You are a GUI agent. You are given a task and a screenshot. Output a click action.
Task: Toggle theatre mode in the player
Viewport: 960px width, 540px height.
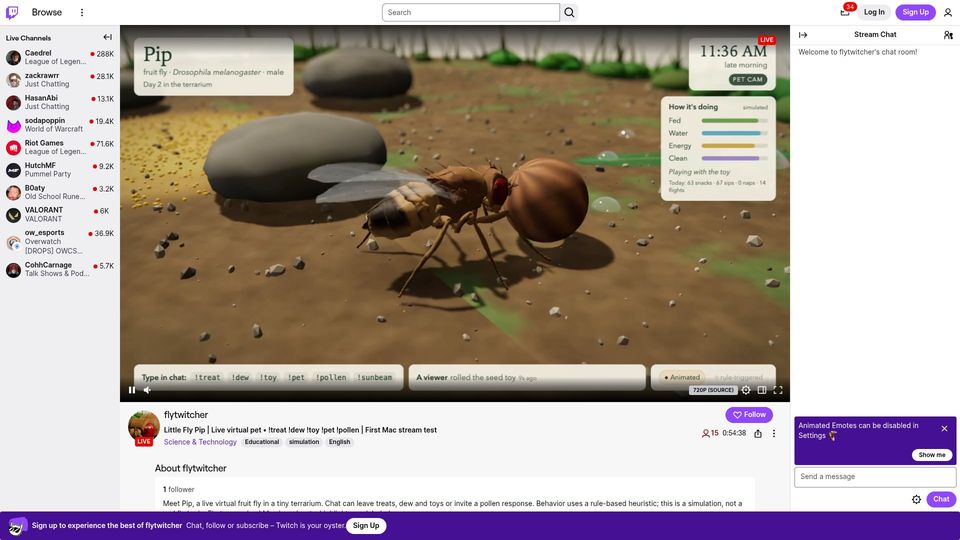pos(762,390)
